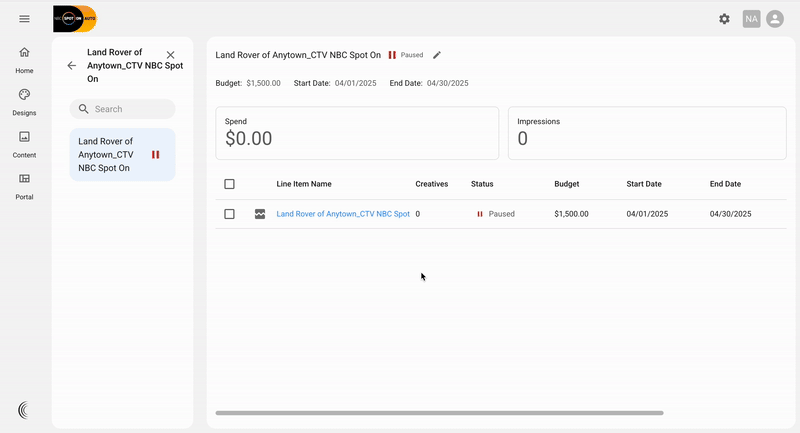Viewport: 800px width, 433px height.
Task: Click Creatives count 0 in row
Action: pos(417,214)
